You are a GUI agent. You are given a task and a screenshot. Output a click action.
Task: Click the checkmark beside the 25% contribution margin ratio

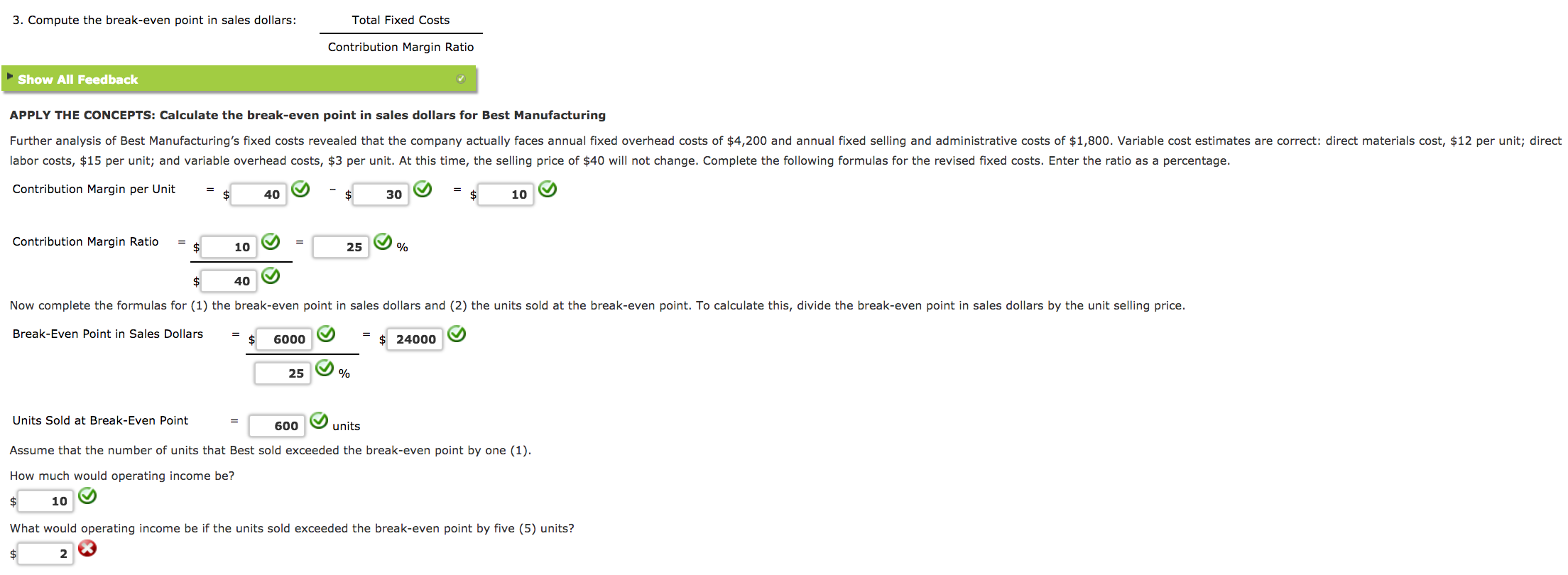pyautogui.click(x=383, y=242)
